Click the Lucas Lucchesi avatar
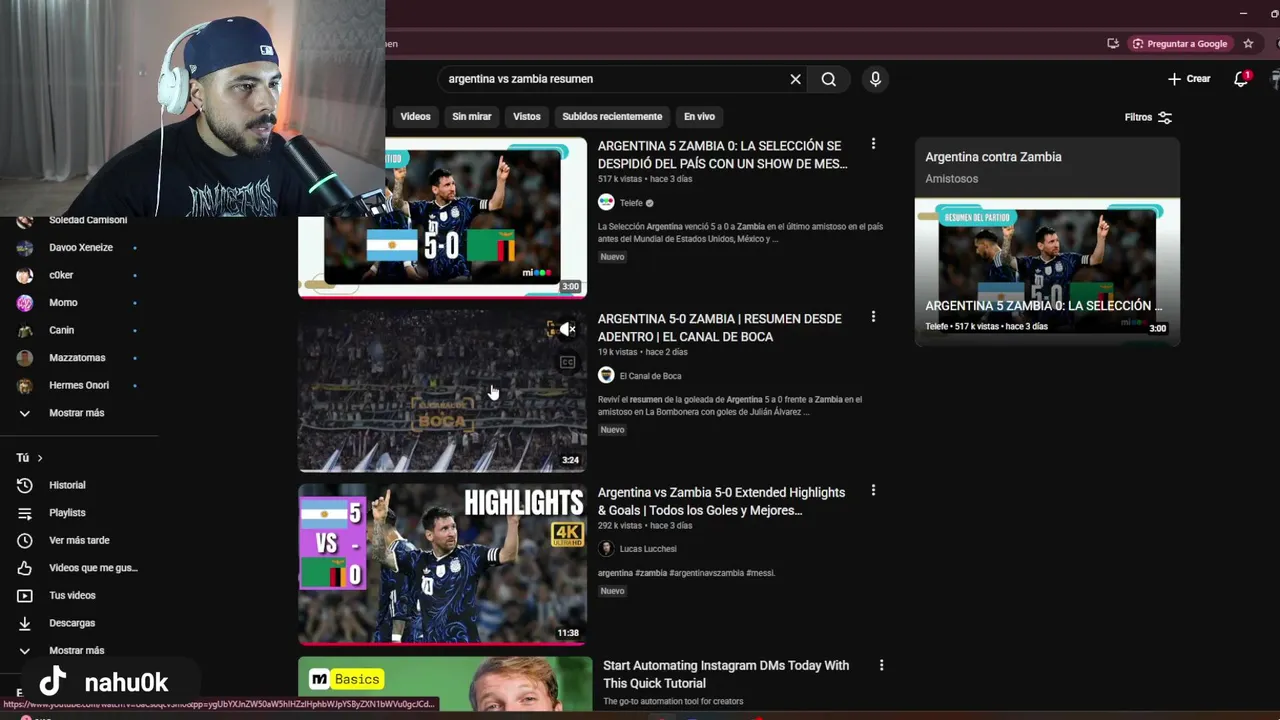 tap(606, 548)
